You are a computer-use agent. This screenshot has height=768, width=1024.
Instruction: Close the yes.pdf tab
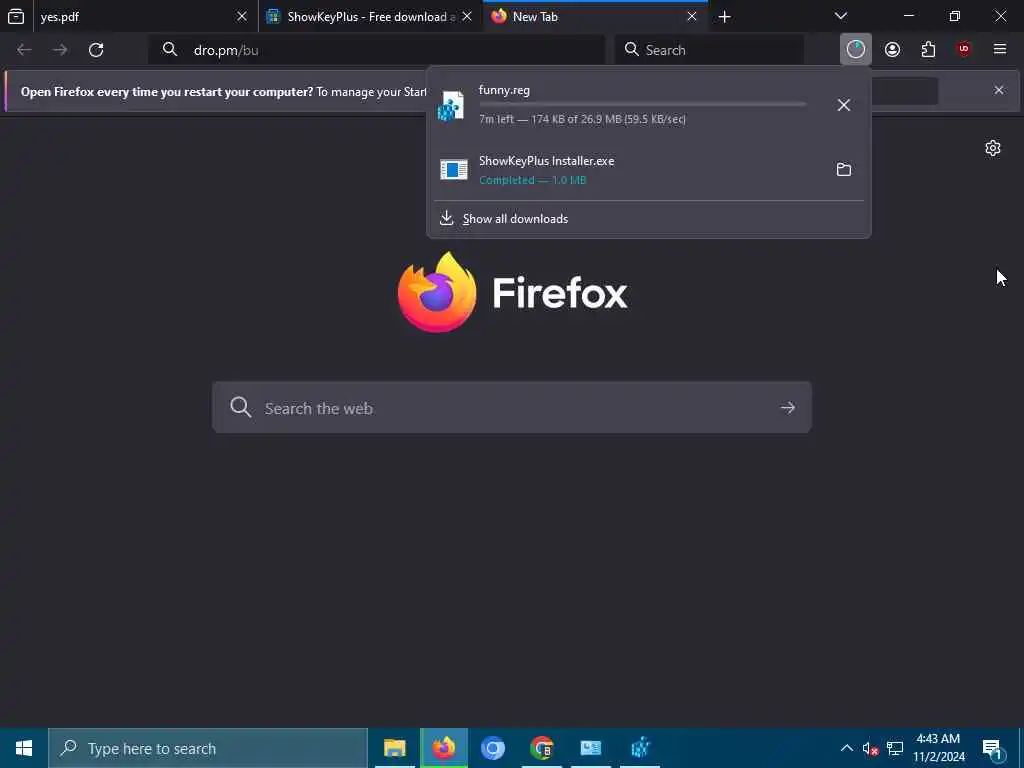(242, 16)
